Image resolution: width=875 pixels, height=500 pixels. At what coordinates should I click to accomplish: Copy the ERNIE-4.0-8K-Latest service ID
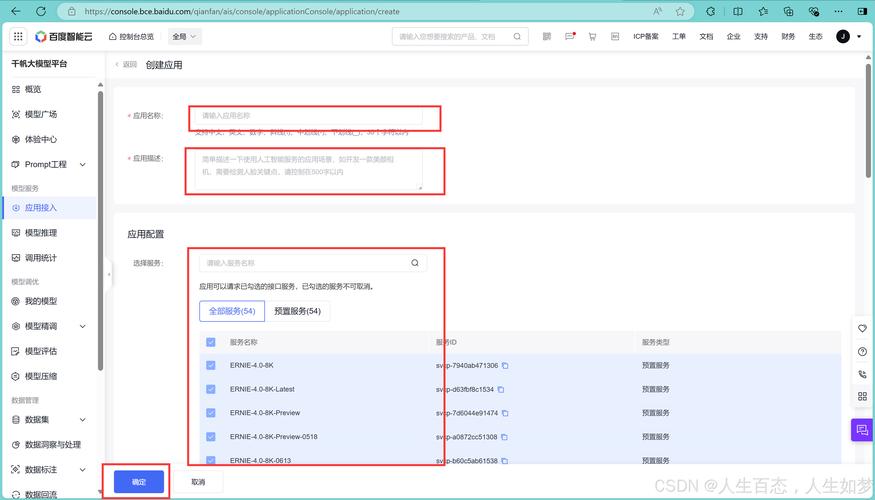502,390
